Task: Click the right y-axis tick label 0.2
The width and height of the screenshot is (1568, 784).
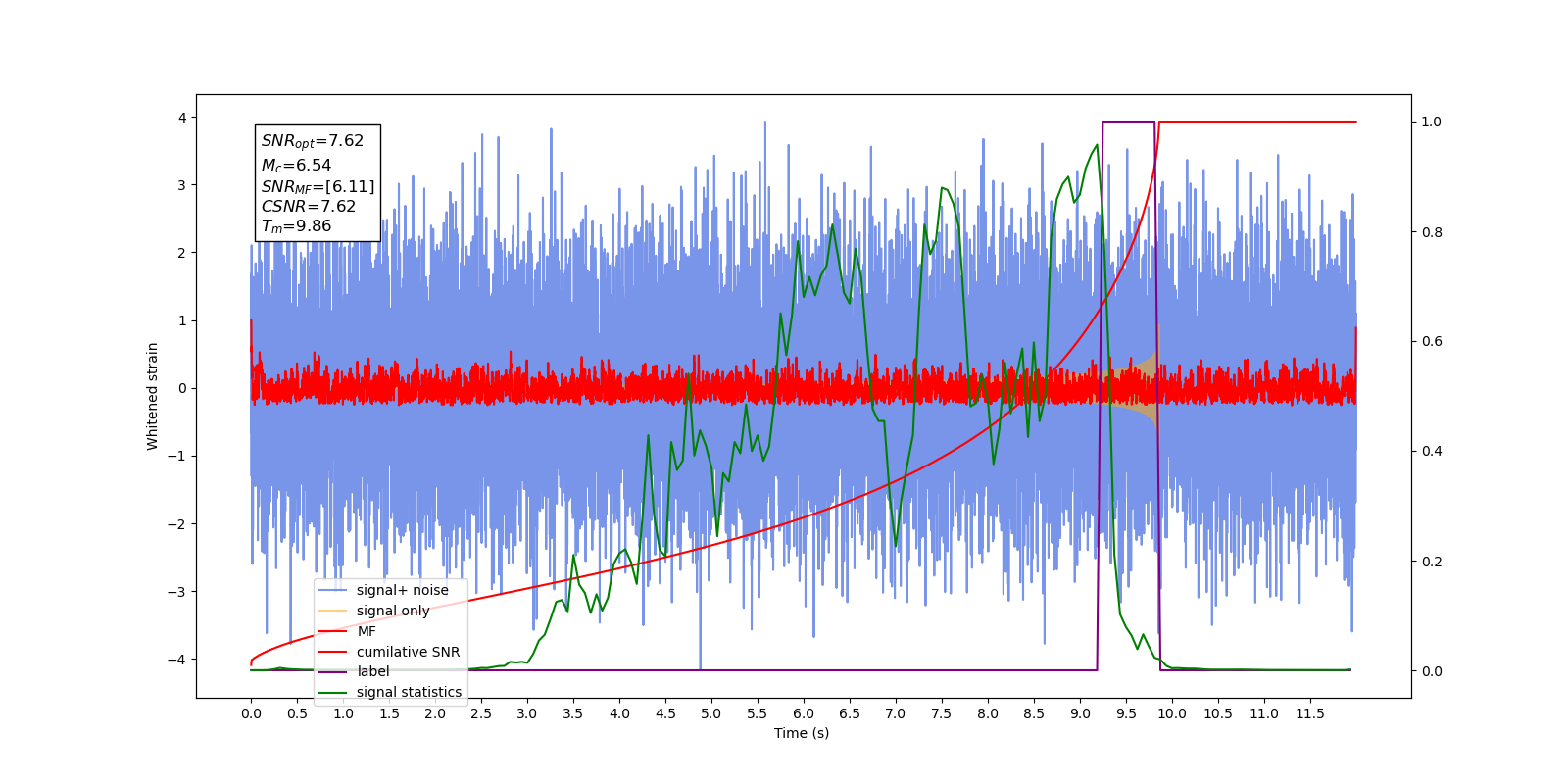Action: tap(1432, 562)
